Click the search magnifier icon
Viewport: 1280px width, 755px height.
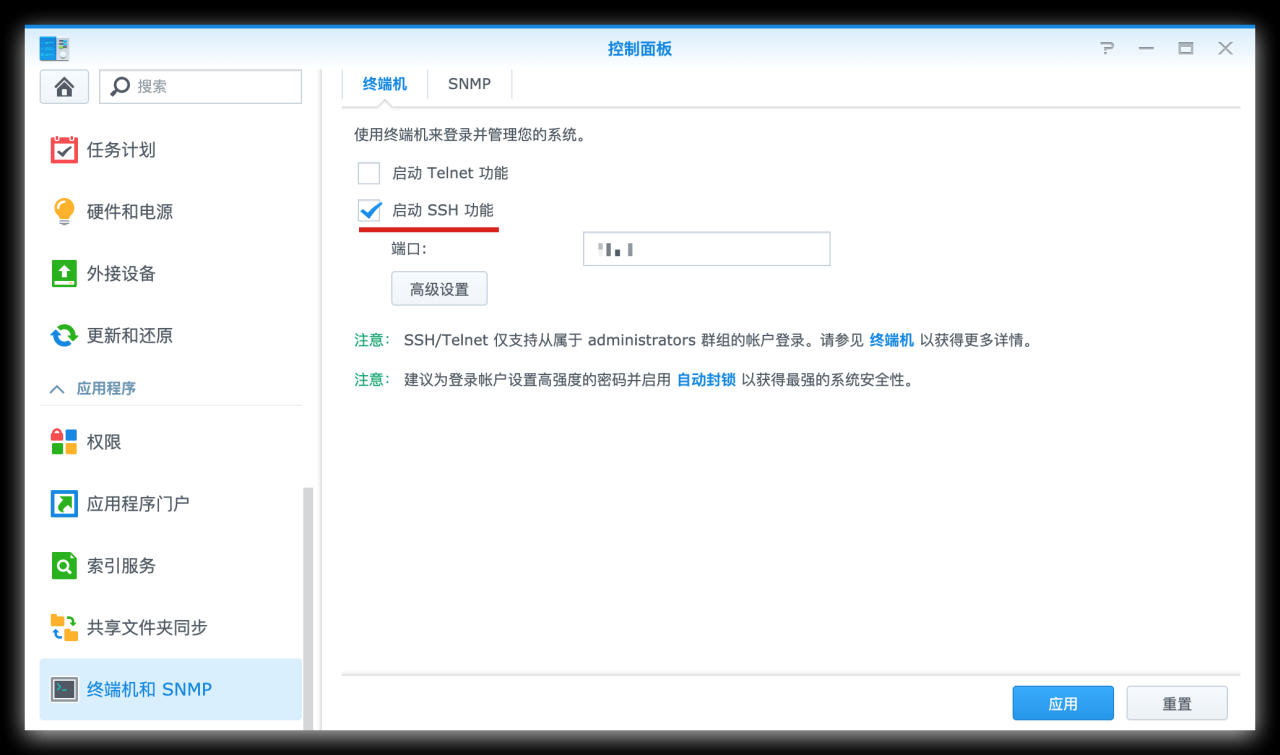[120, 87]
